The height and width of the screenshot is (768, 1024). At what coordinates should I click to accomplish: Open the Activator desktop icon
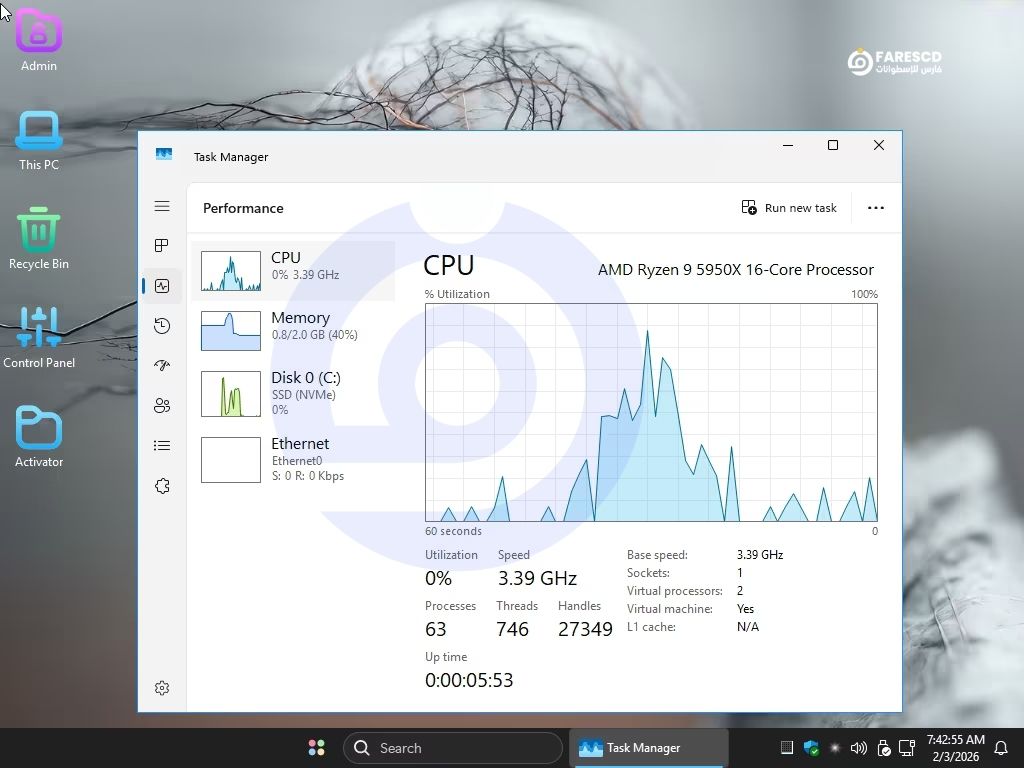(x=39, y=438)
